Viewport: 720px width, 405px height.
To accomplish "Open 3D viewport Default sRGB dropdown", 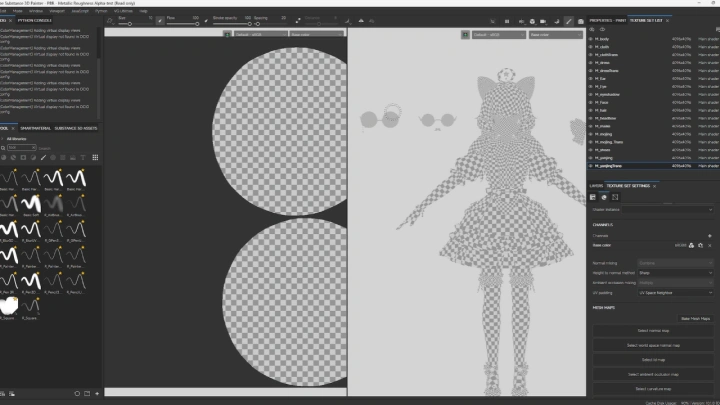I will click(x=499, y=35).
